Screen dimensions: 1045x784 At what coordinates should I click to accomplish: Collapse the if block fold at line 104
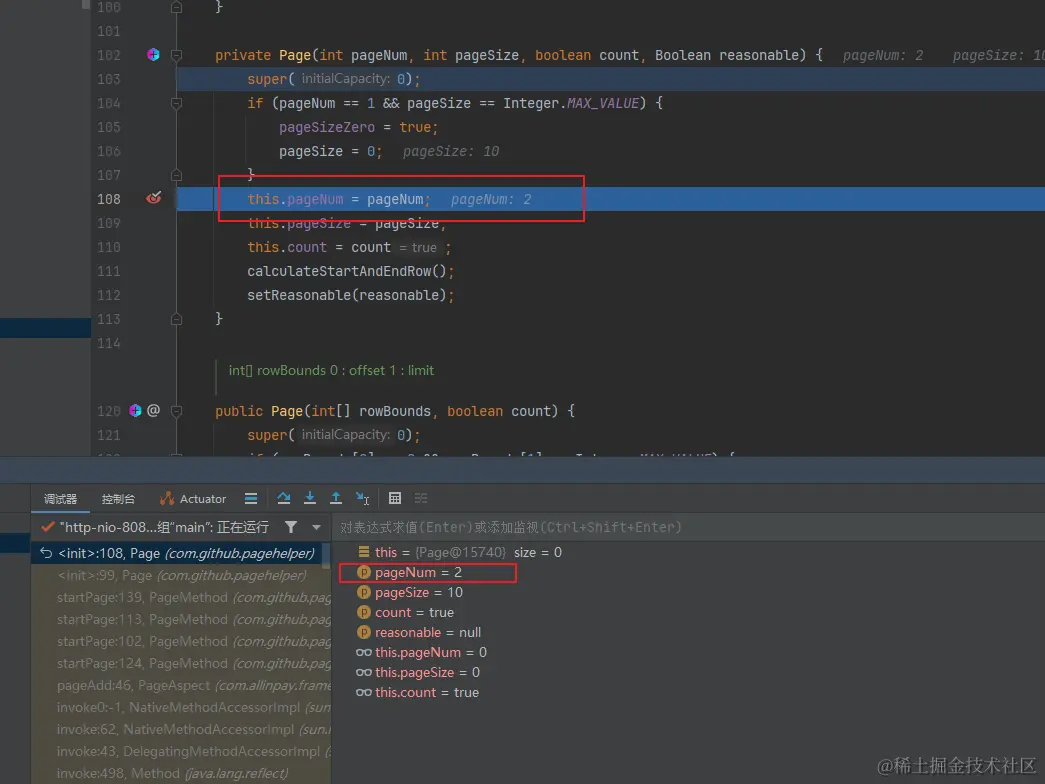[x=177, y=103]
